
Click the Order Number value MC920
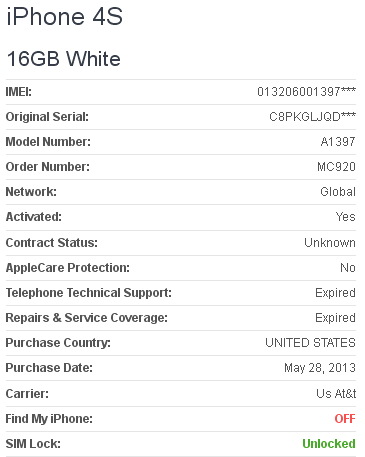336,167
